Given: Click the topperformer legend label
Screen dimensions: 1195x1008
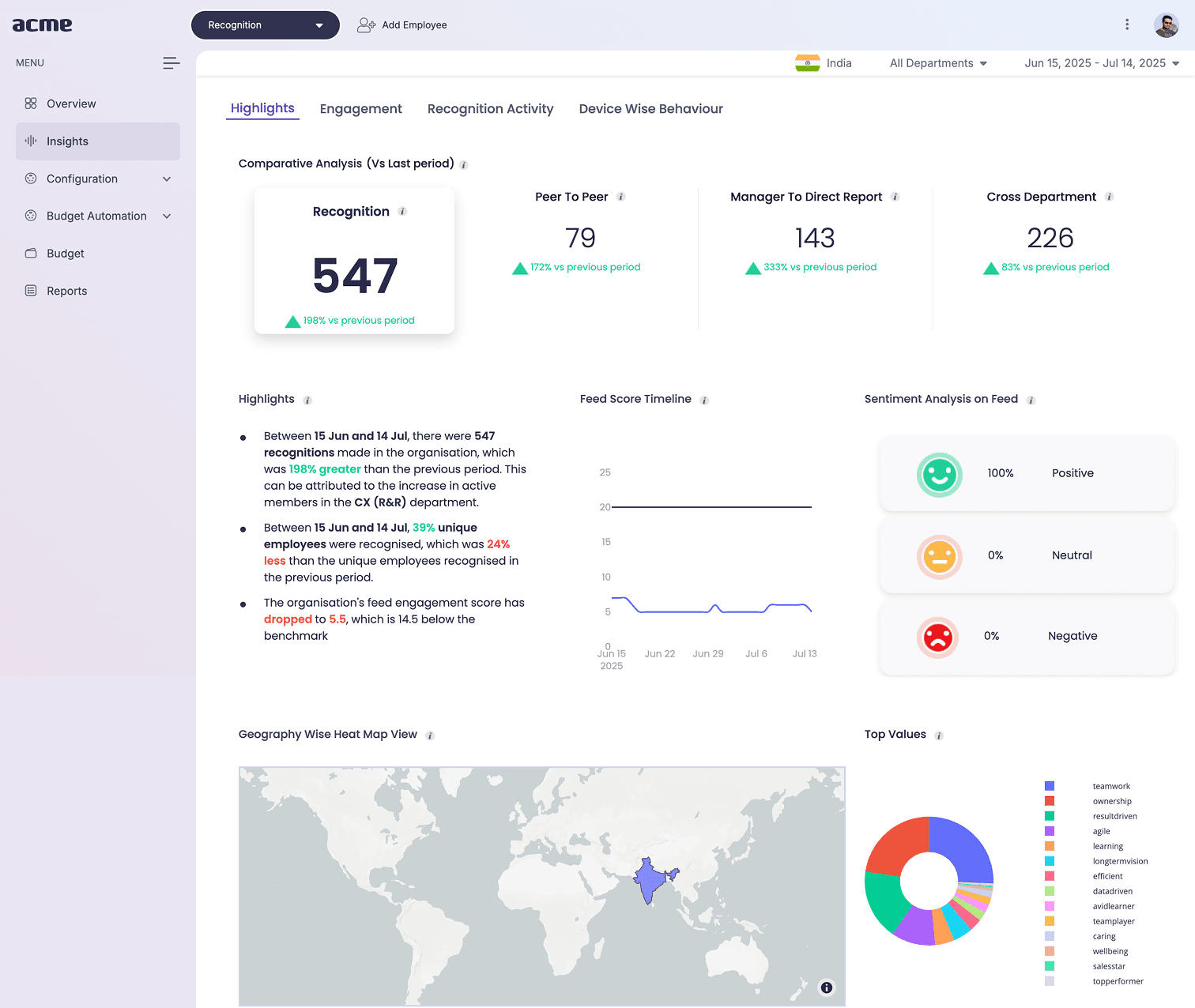Looking at the screenshot, I should click(1118, 981).
